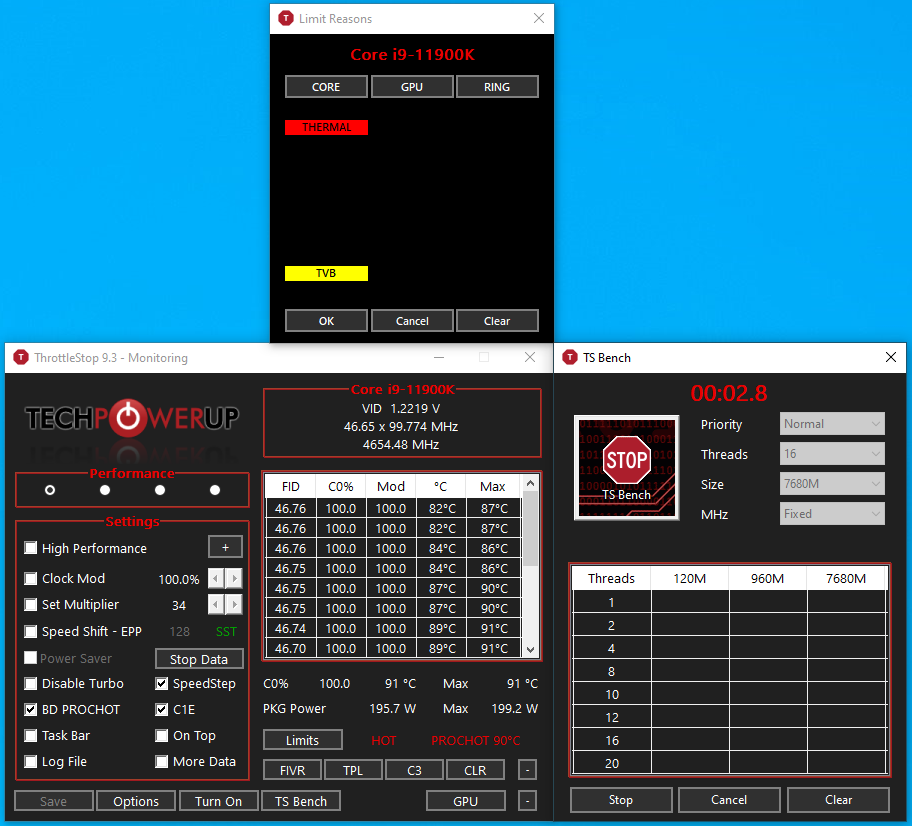Click Stop Data button

(199, 659)
